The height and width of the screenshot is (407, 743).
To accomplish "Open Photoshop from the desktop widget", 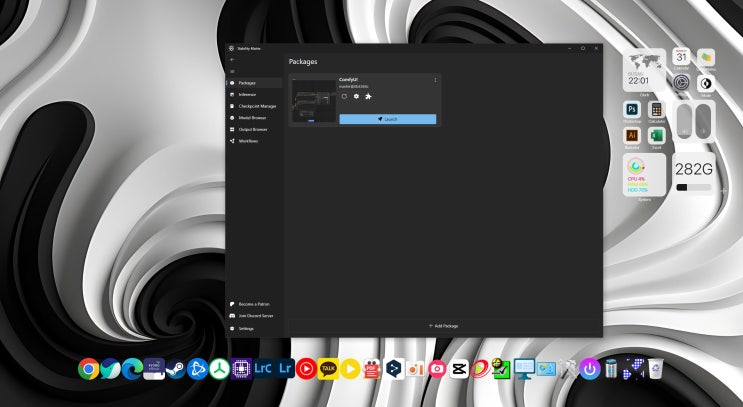I will pos(632,109).
